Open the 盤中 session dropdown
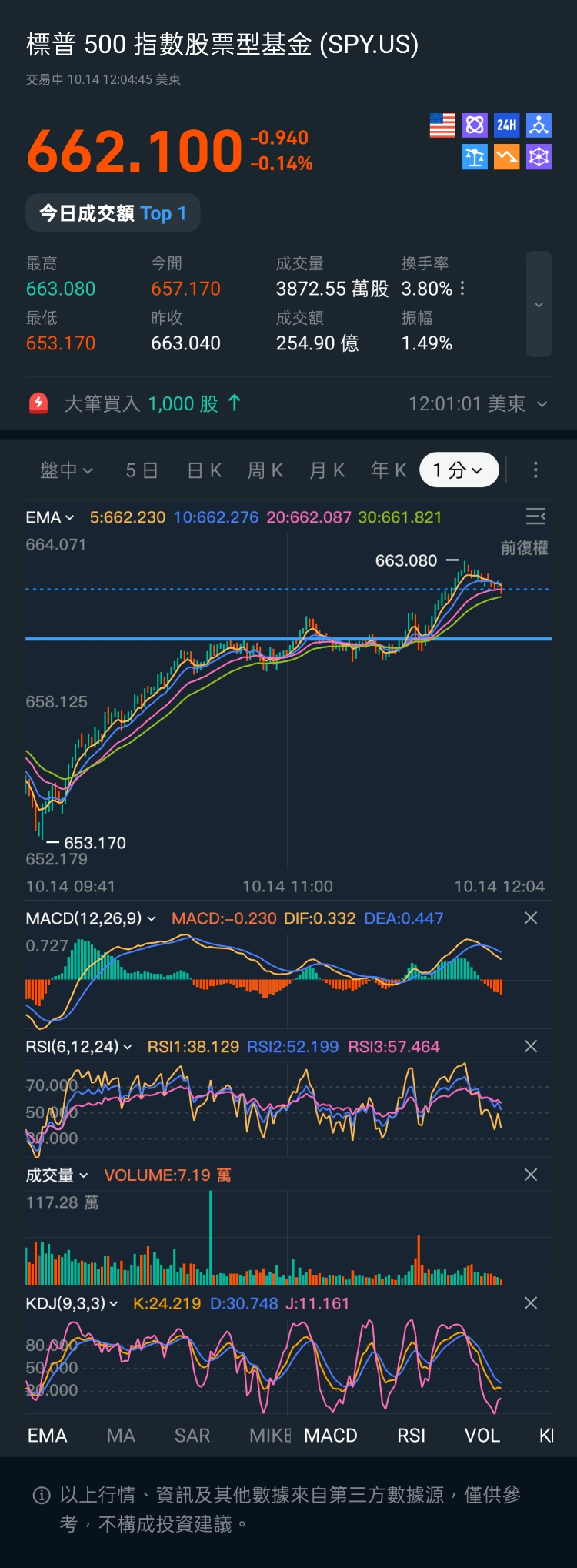The image size is (577, 1568). point(66,470)
